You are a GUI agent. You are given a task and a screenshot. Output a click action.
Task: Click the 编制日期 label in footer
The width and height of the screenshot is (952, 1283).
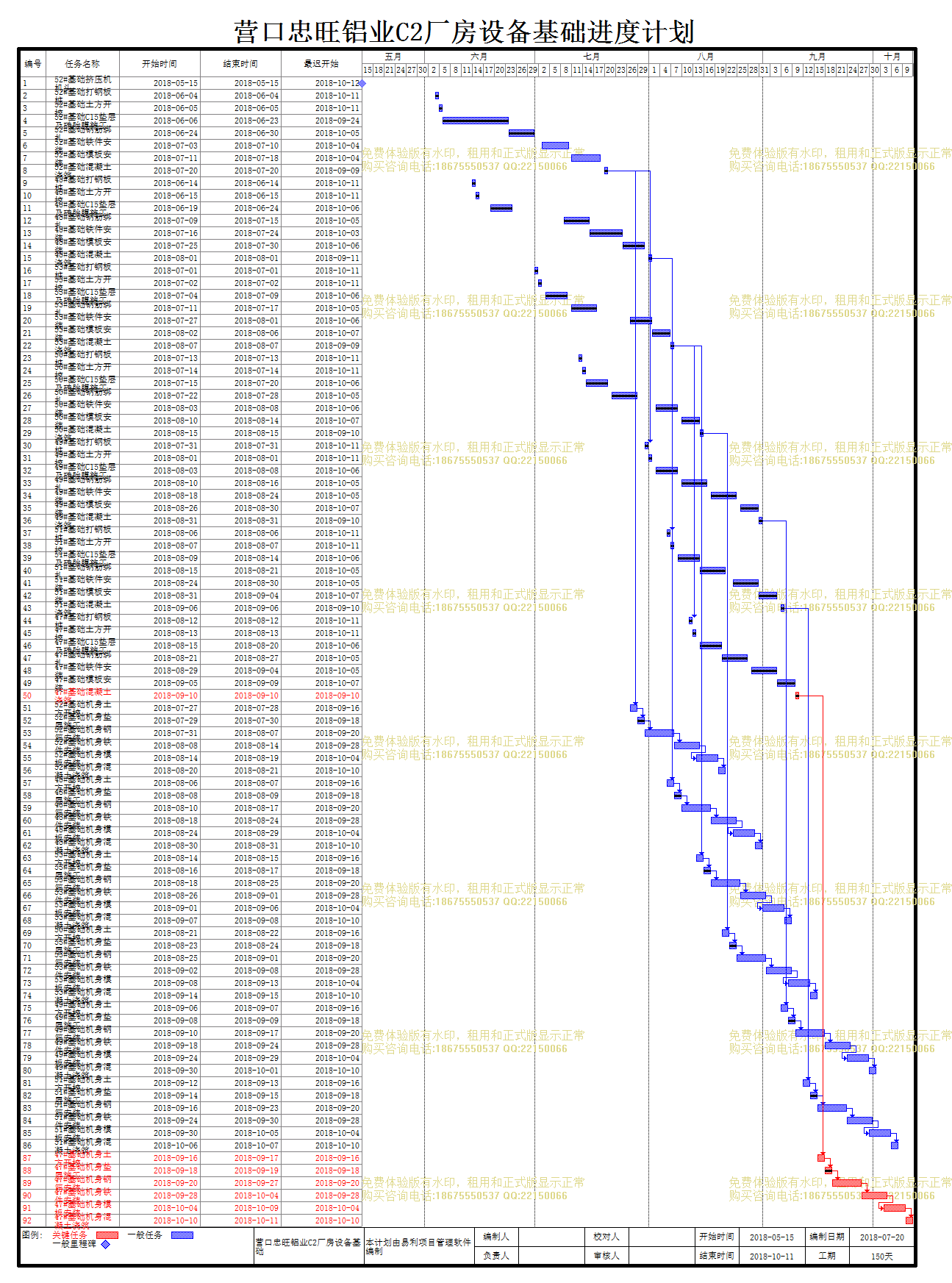coord(827,1237)
